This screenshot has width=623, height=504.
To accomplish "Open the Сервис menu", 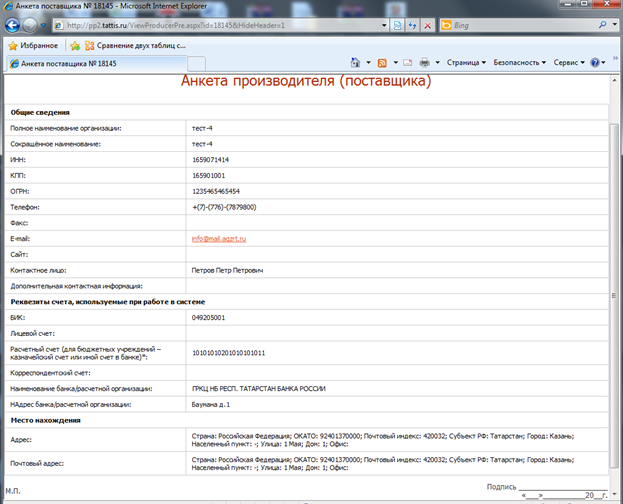I will click(569, 62).
